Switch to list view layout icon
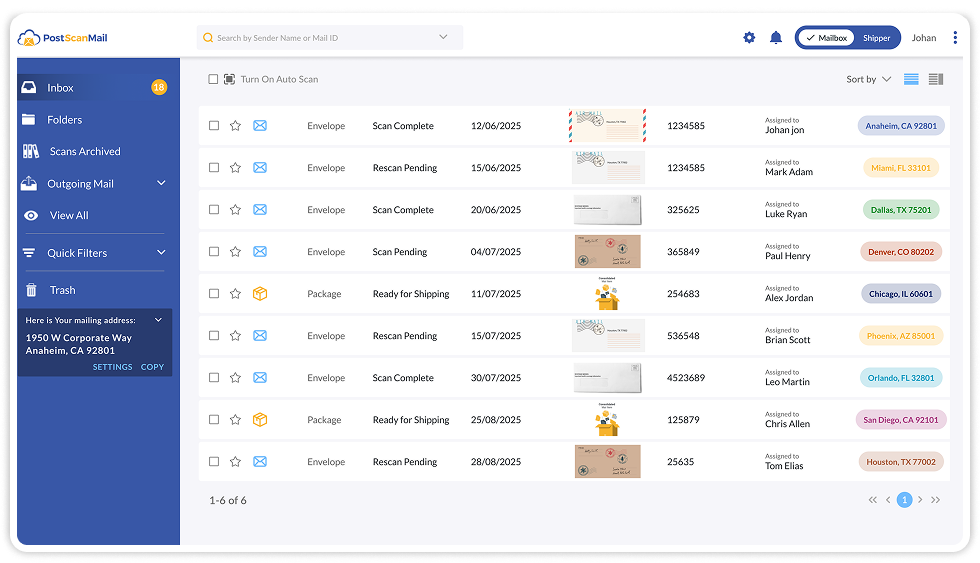The height and width of the screenshot is (563, 980). click(x=911, y=79)
